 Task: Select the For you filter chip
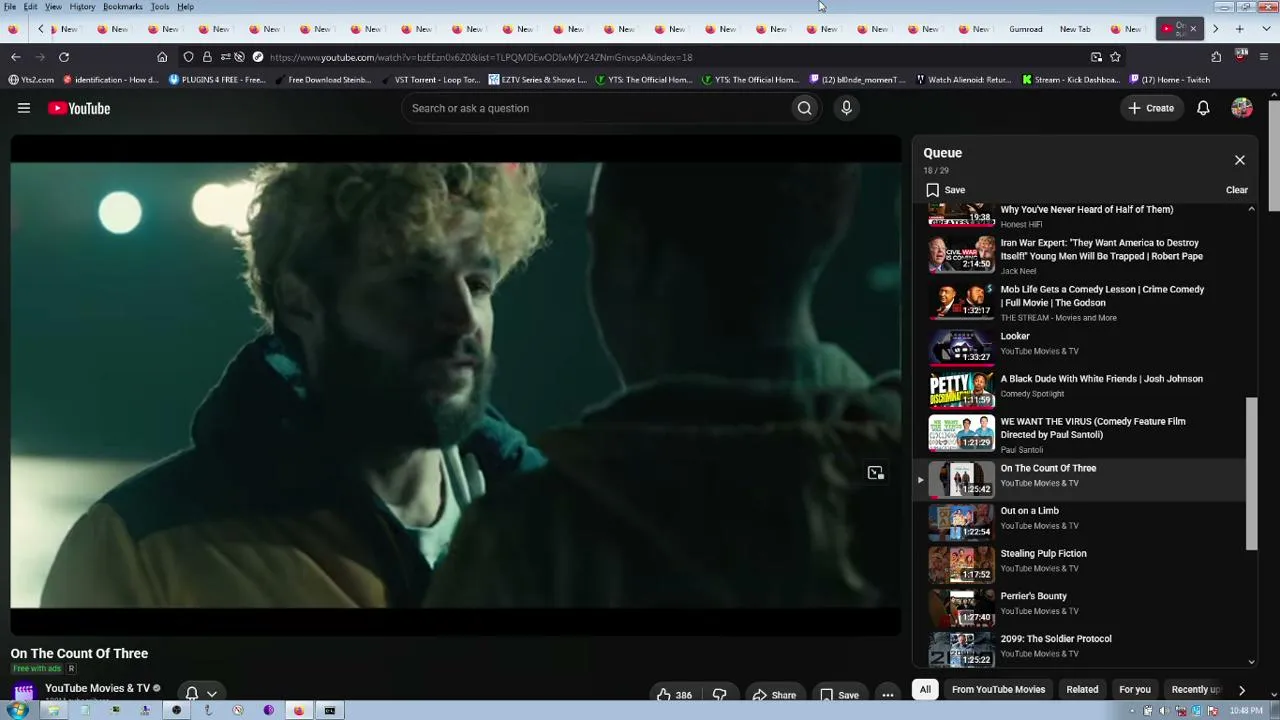coord(1135,689)
